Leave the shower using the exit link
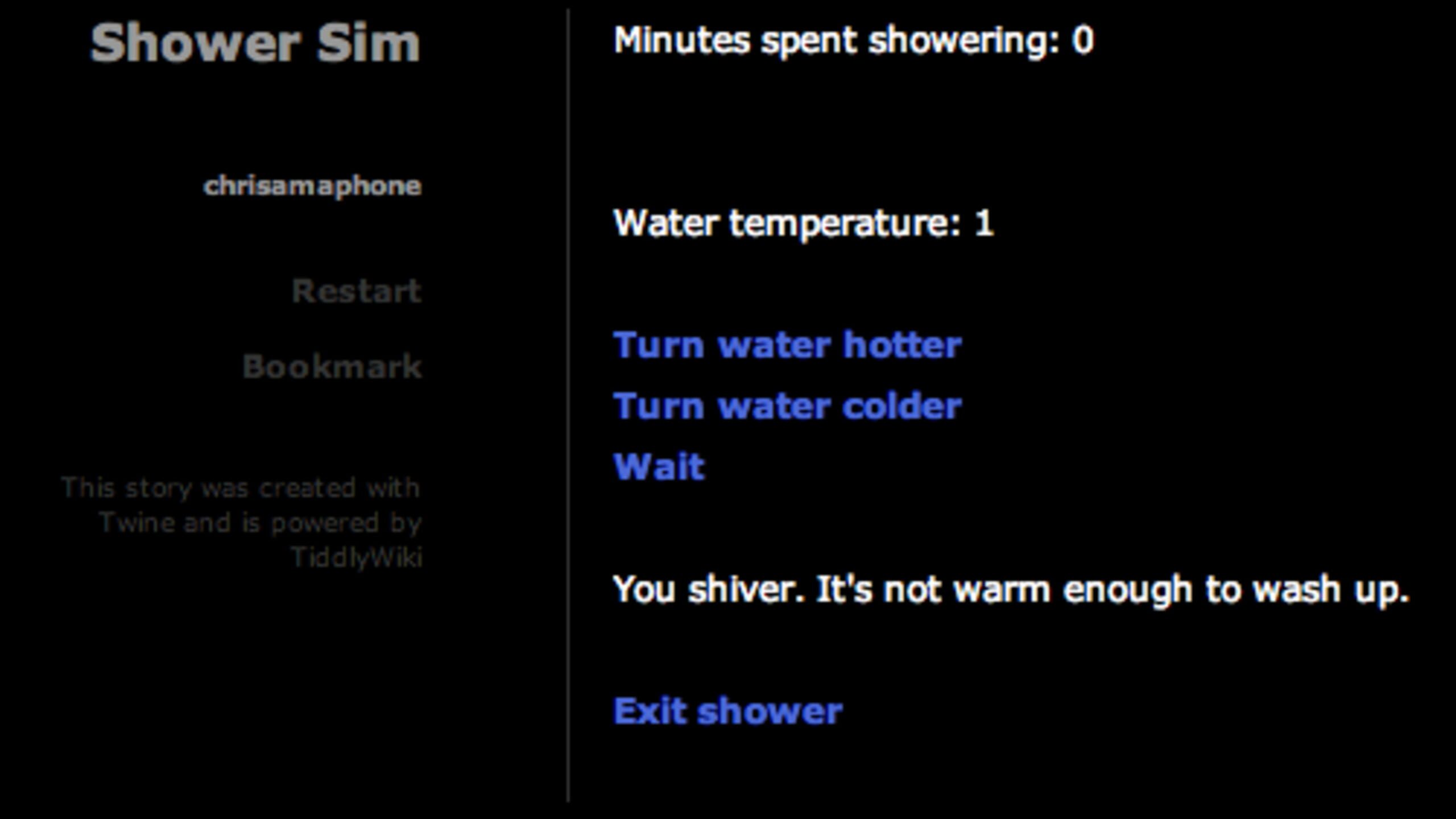 pyautogui.click(x=727, y=709)
